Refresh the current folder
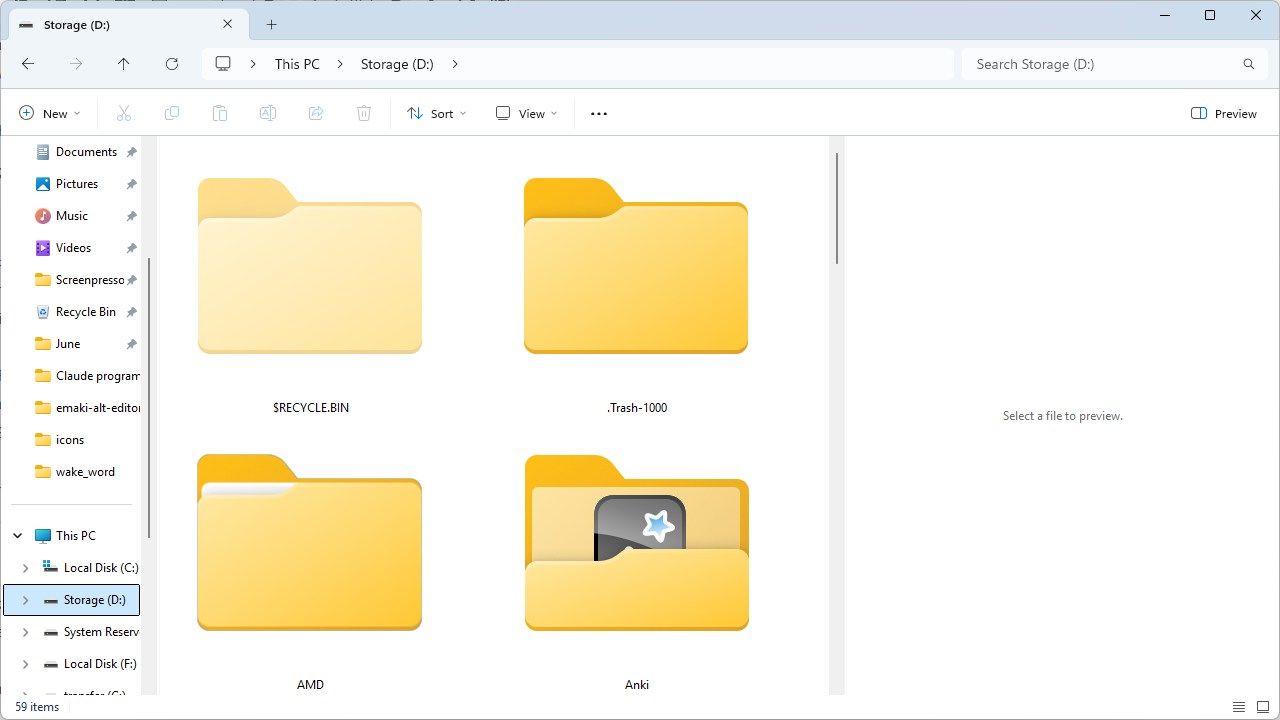This screenshot has width=1280, height=720. (x=172, y=64)
